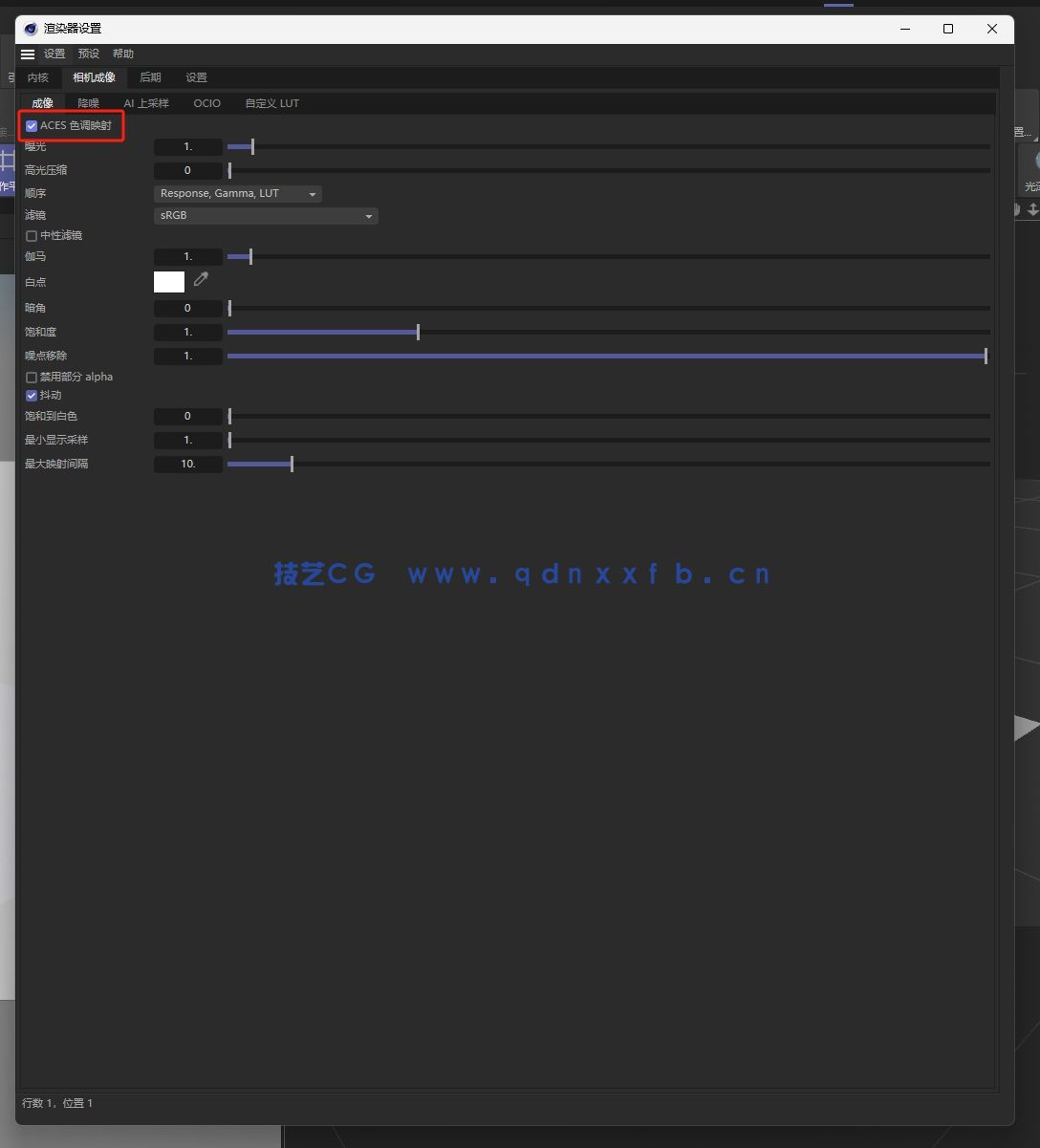Screen dimensions: 1040x1148
Task: Switch to the 内核 tab
Action: coord(37,77)
